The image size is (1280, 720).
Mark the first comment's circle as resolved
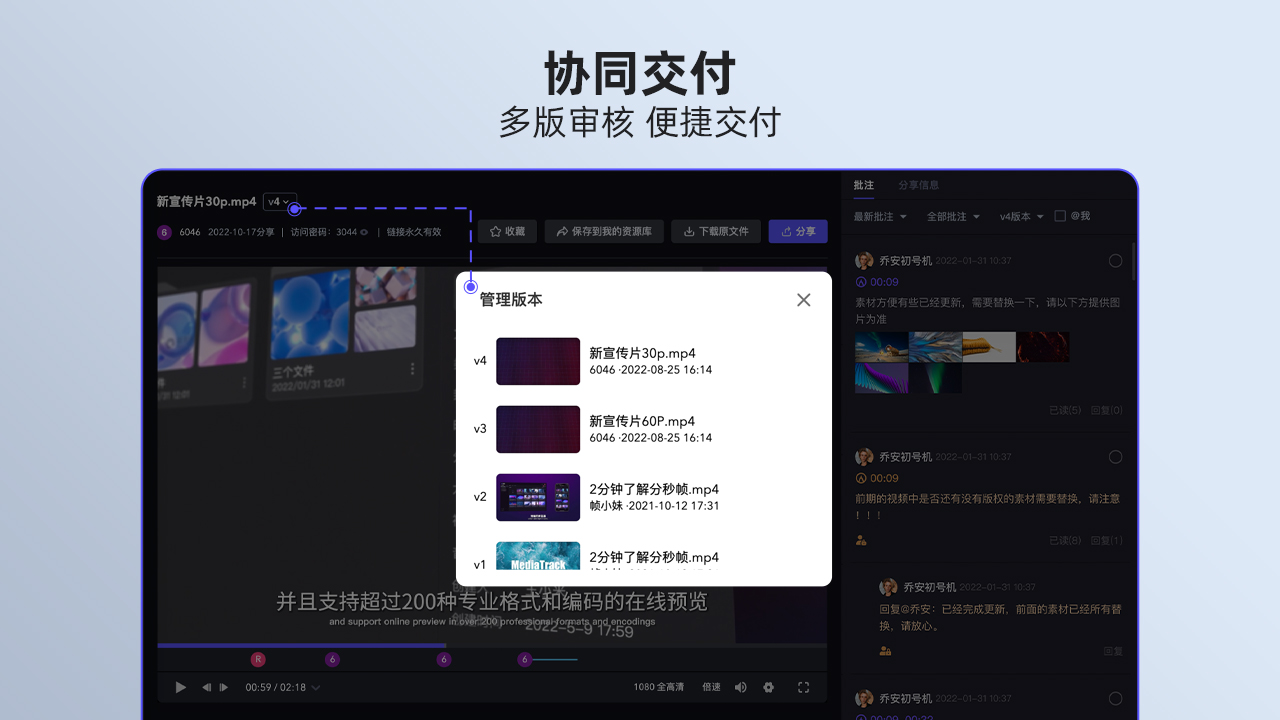[1115, 260]
